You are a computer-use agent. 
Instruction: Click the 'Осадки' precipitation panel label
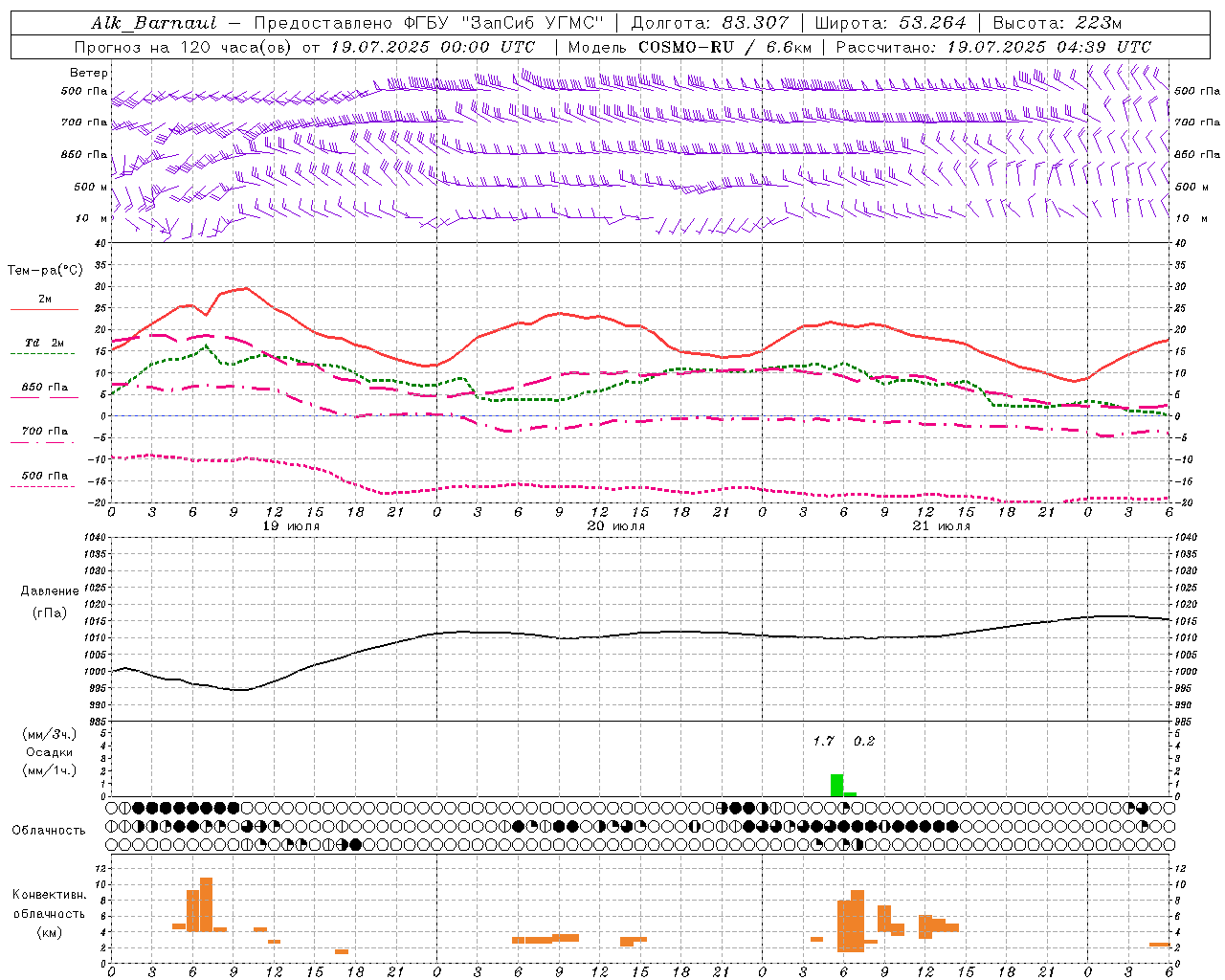point(50,752)
